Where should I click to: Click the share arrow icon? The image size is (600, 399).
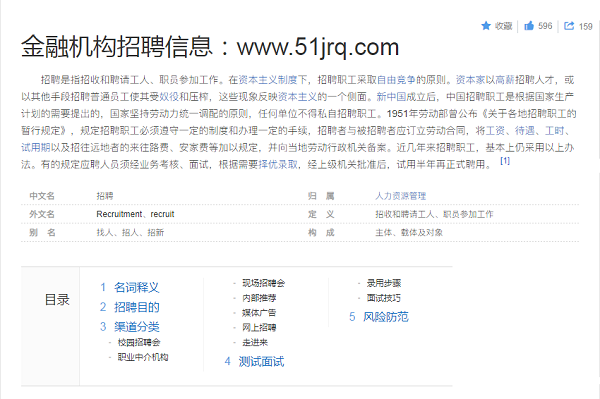(x=569, y=26)
